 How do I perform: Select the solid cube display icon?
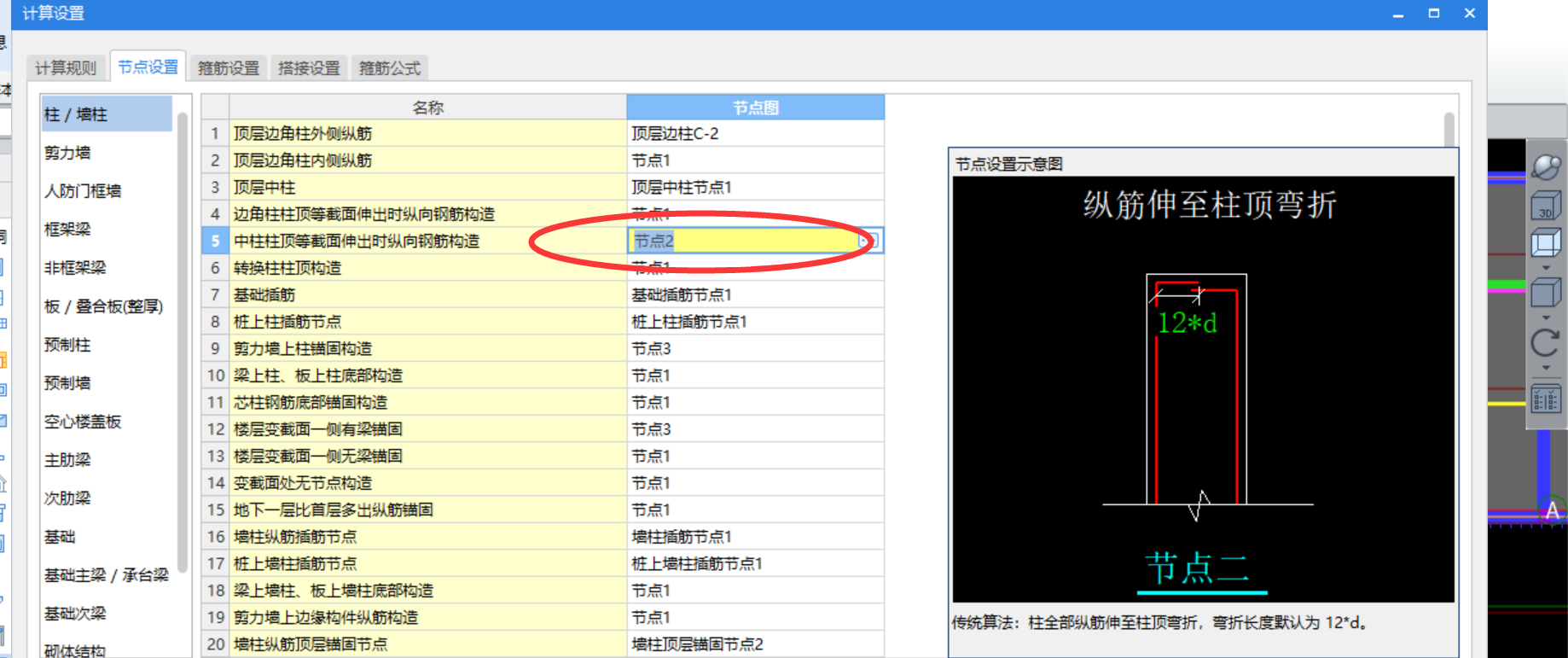(x=1546, y=294)
